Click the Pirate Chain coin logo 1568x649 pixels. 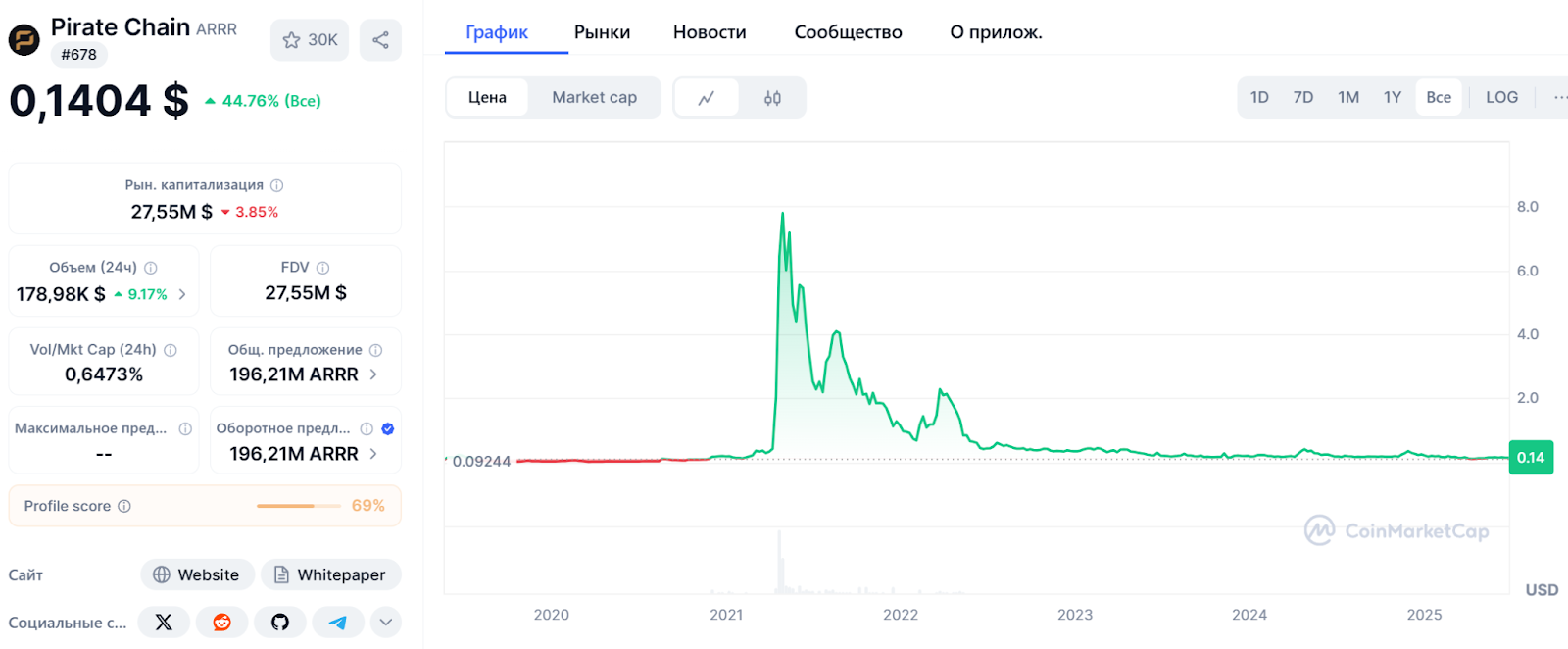click(24, 40)
